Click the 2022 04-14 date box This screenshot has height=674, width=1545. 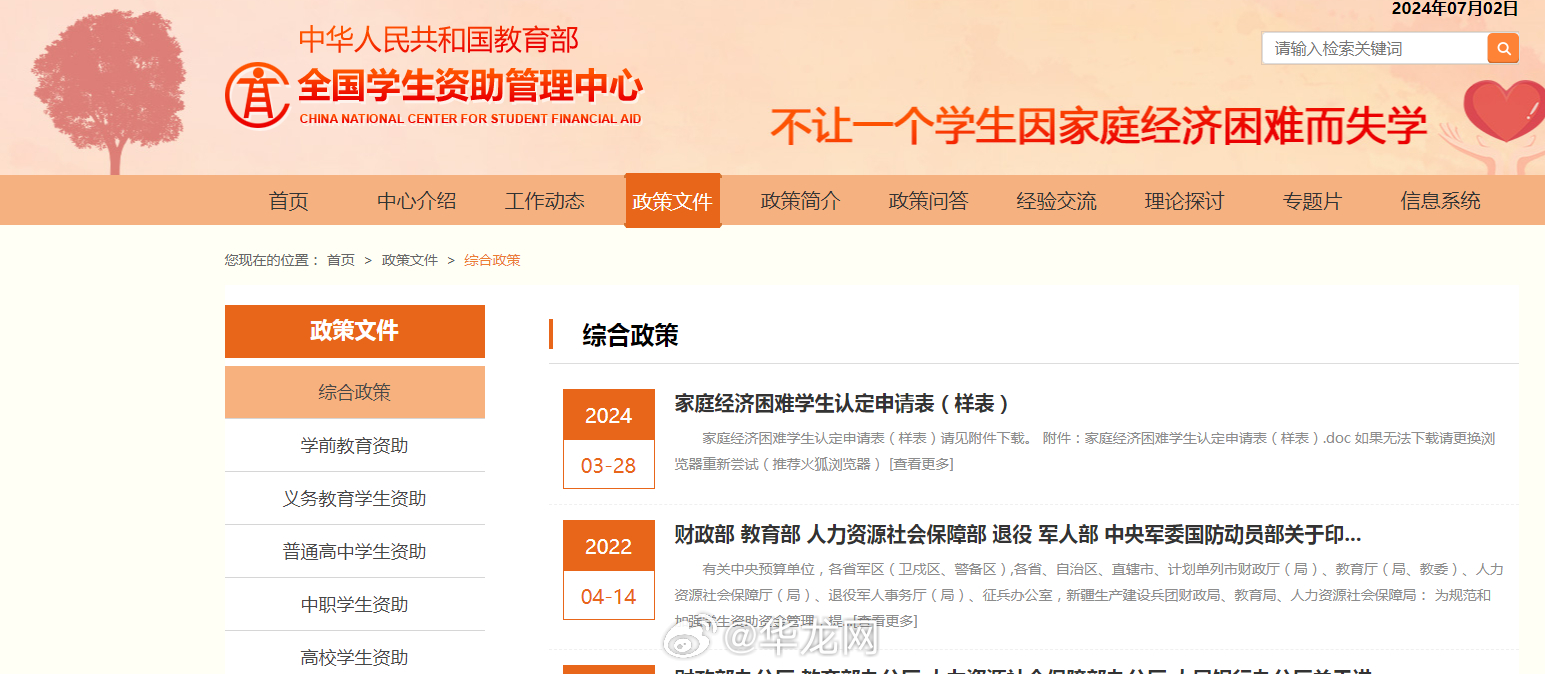click(609, 570)
